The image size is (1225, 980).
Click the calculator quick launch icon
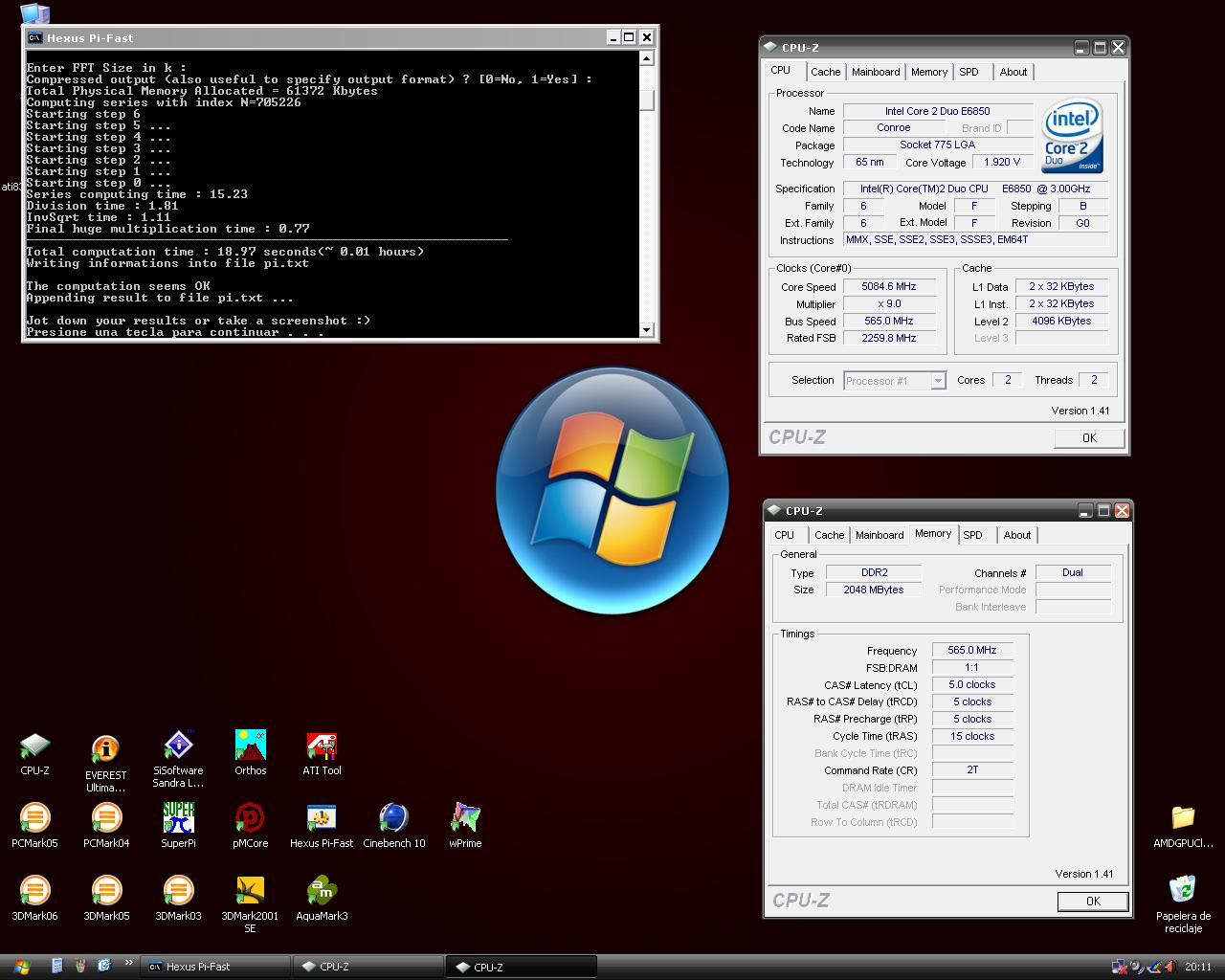click(57, 966)
